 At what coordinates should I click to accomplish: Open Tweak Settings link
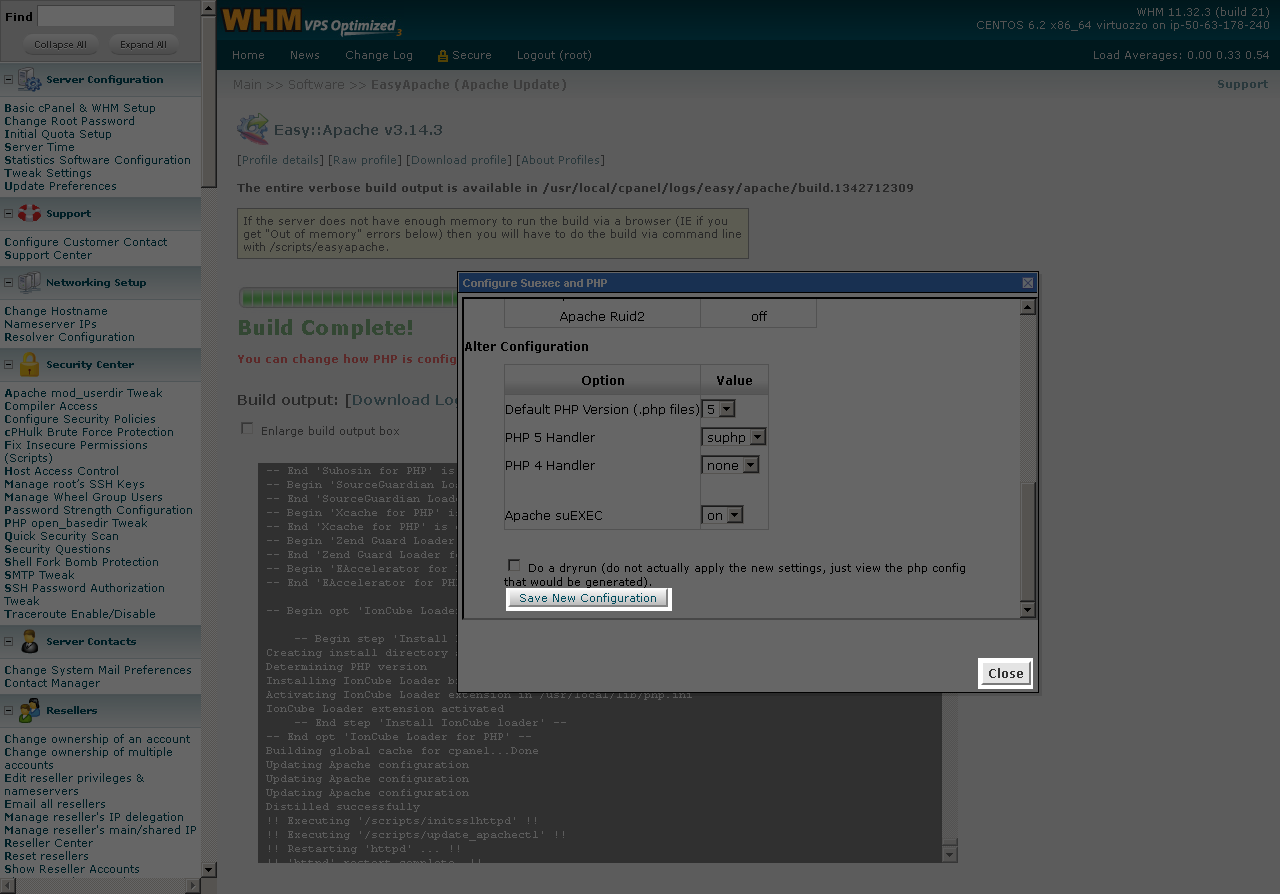coord(48,173)
